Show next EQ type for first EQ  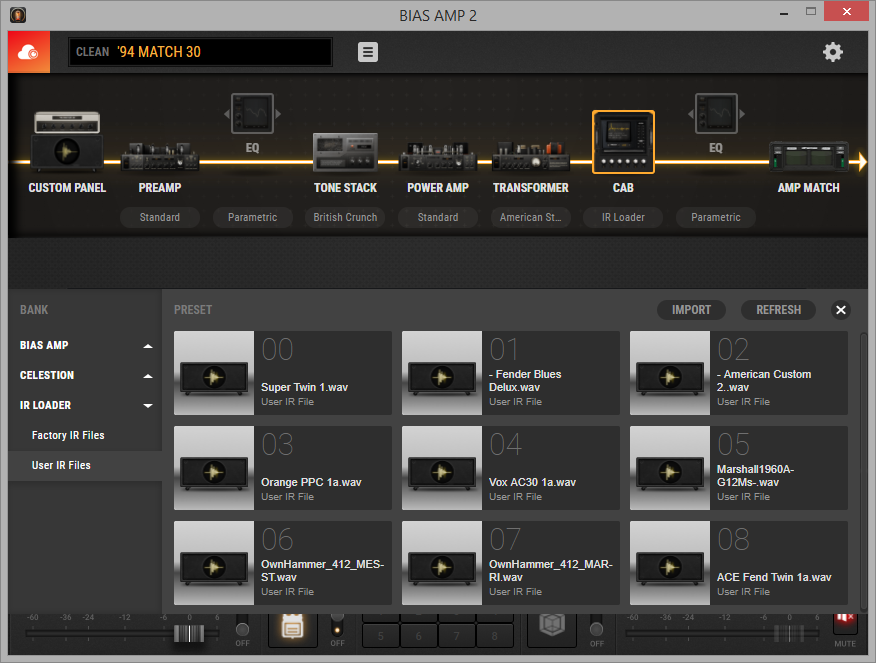tap(278, 114)
